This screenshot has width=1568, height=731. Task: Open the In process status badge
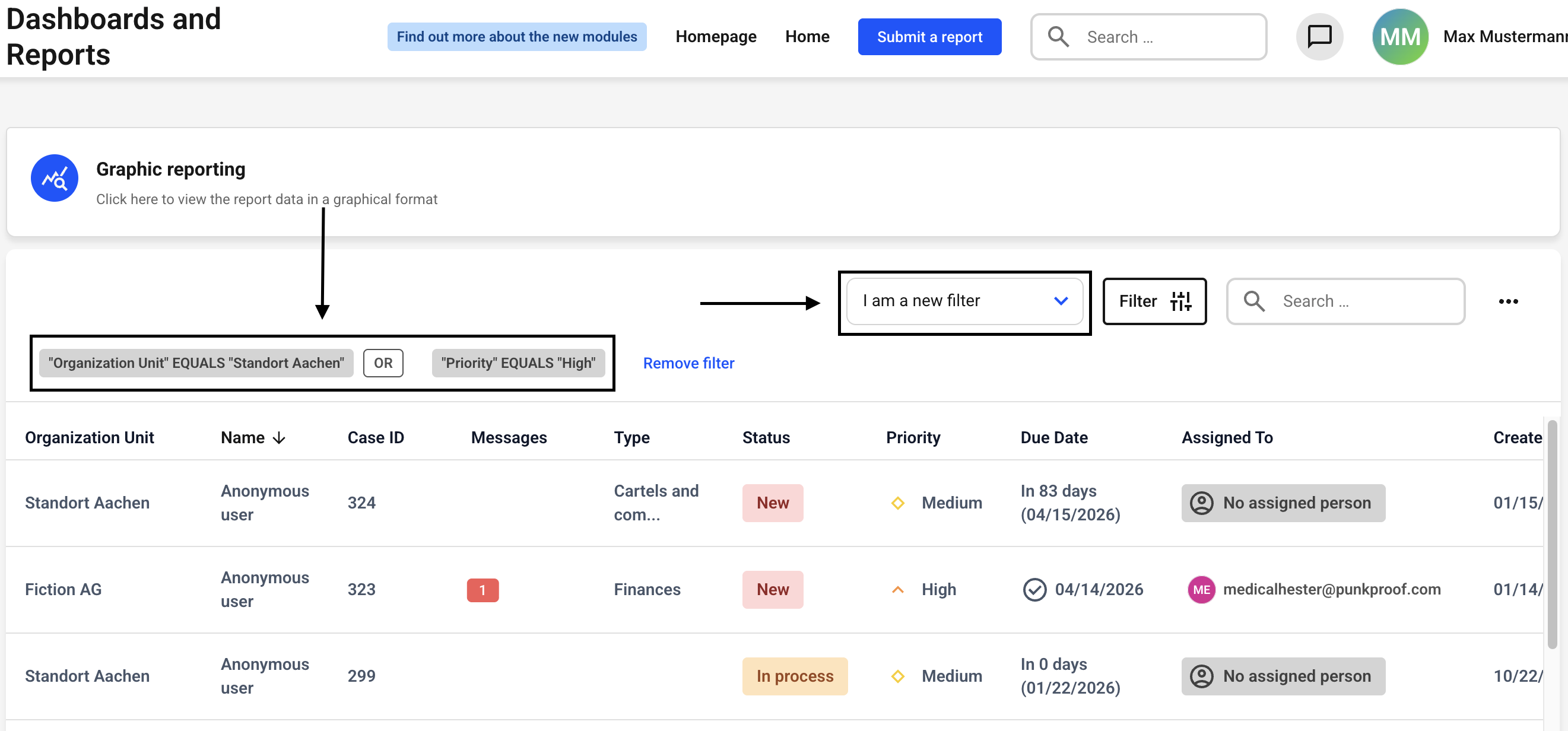click(x=793, y=676)
